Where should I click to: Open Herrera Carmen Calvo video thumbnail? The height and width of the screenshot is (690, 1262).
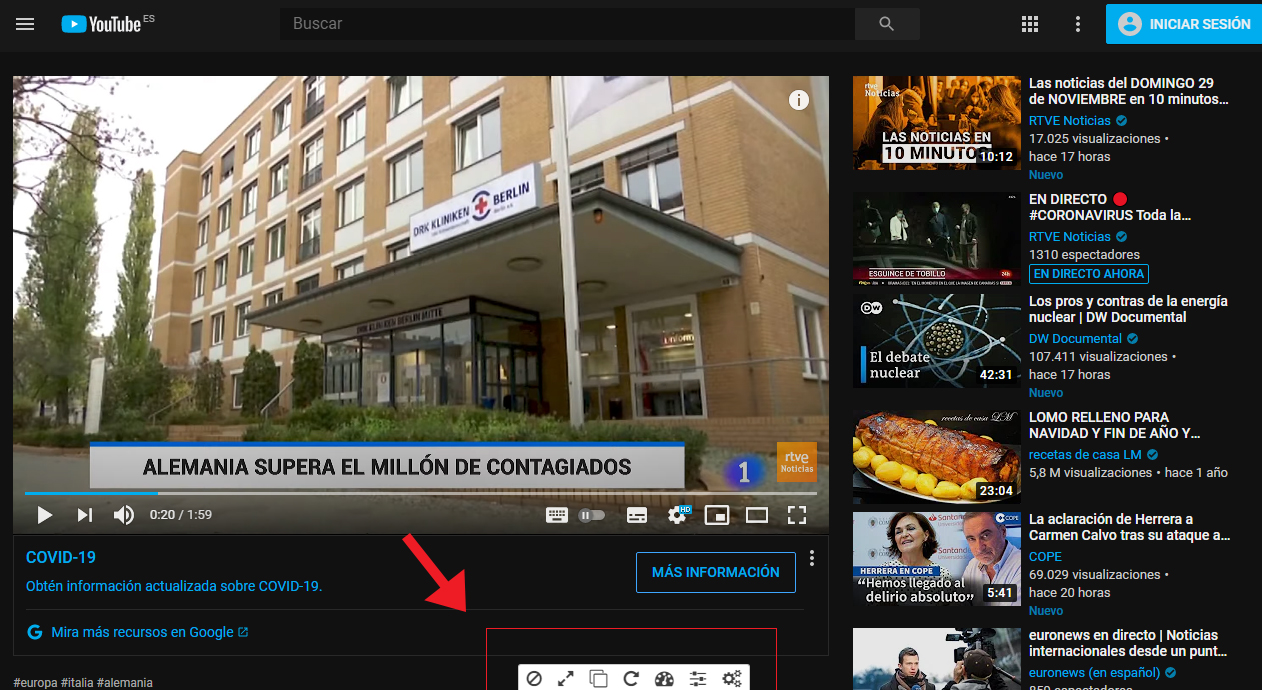pos(937,559)
